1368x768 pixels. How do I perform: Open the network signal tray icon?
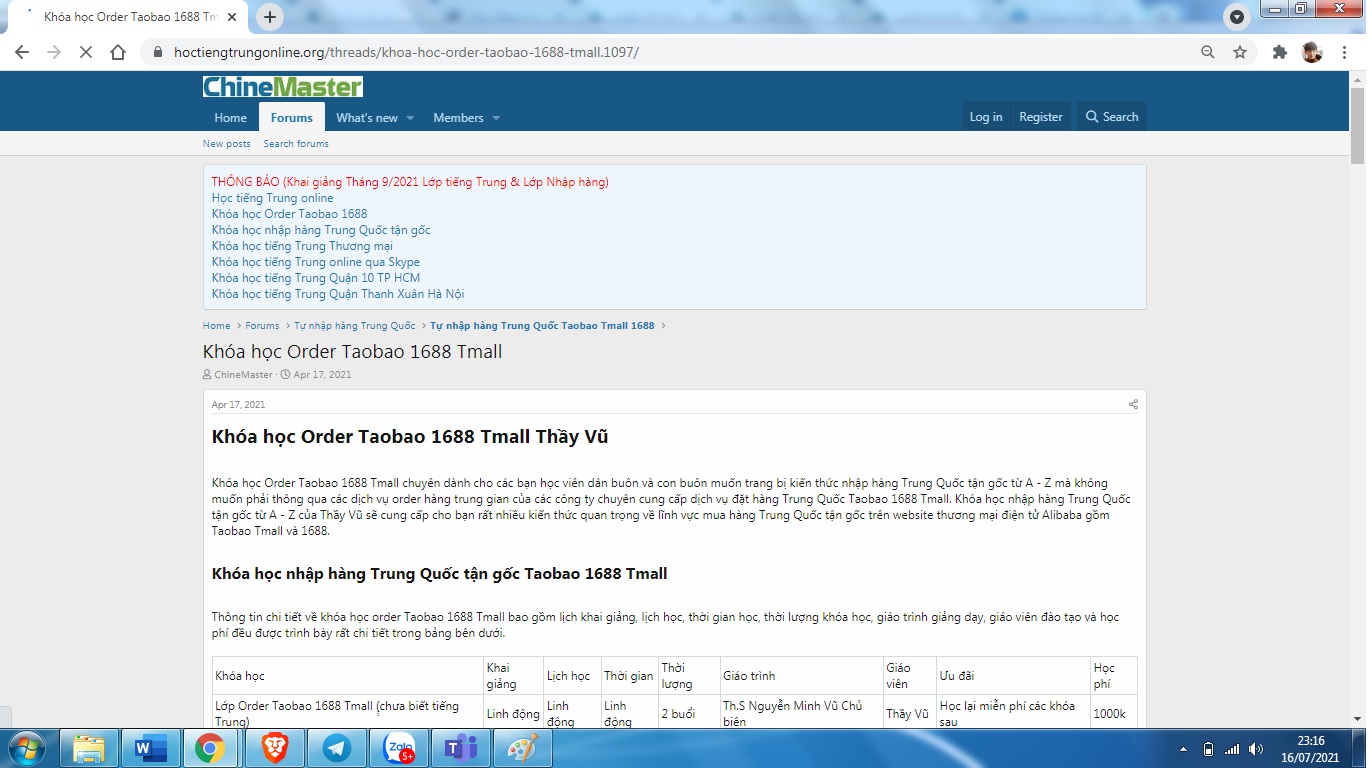[1232, 749]
